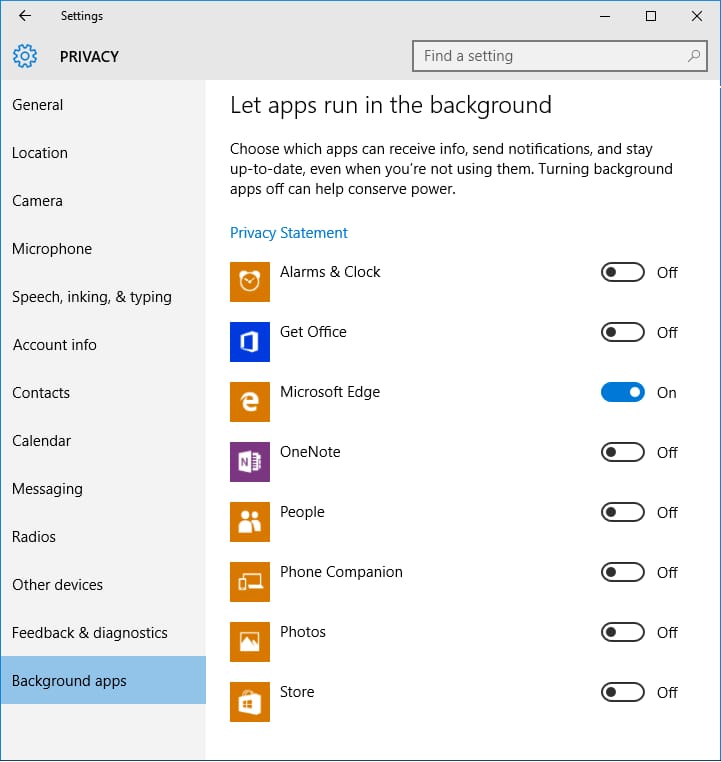Open Speech, inking, & typing section

point(103,297)
